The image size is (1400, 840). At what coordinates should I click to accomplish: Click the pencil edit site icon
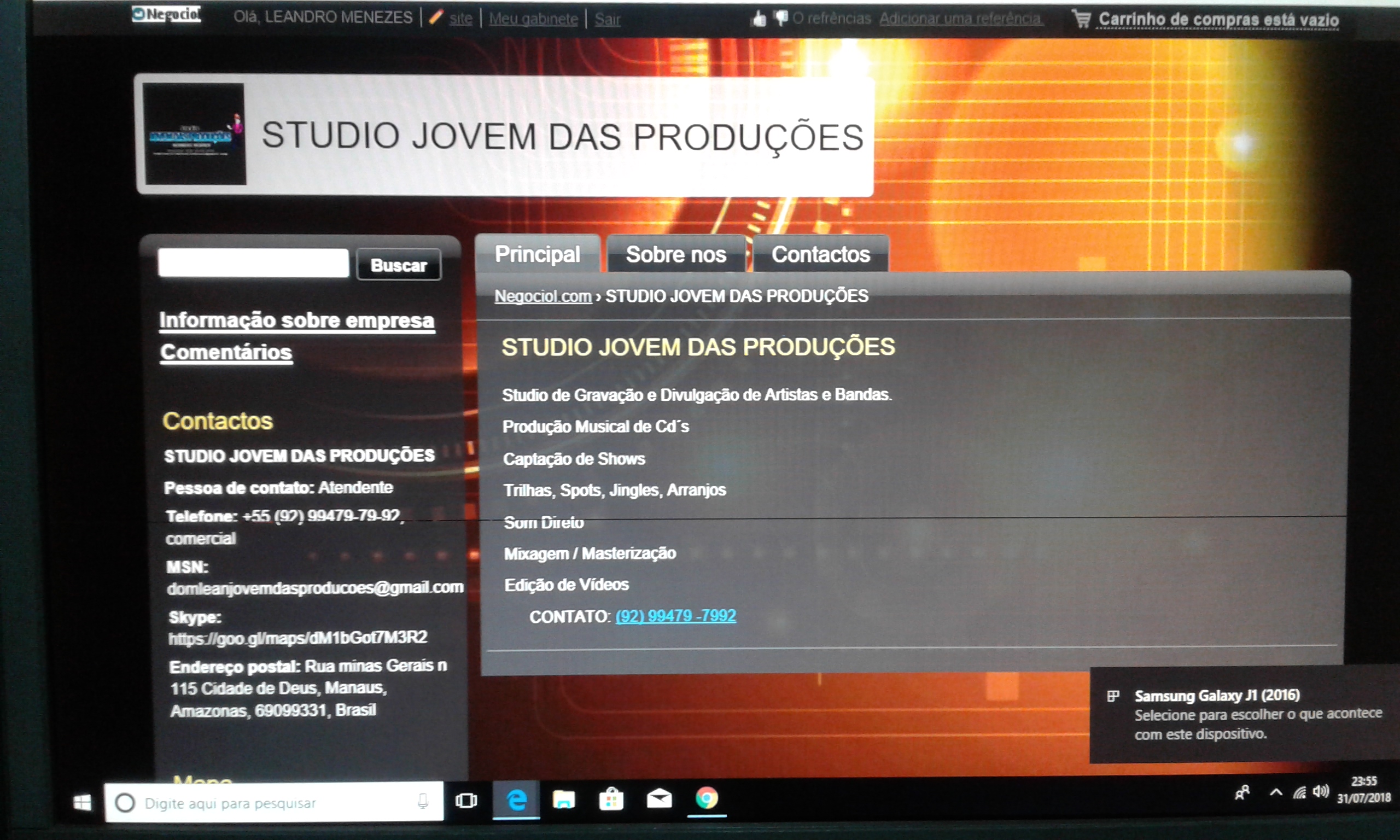coord(435,17)
